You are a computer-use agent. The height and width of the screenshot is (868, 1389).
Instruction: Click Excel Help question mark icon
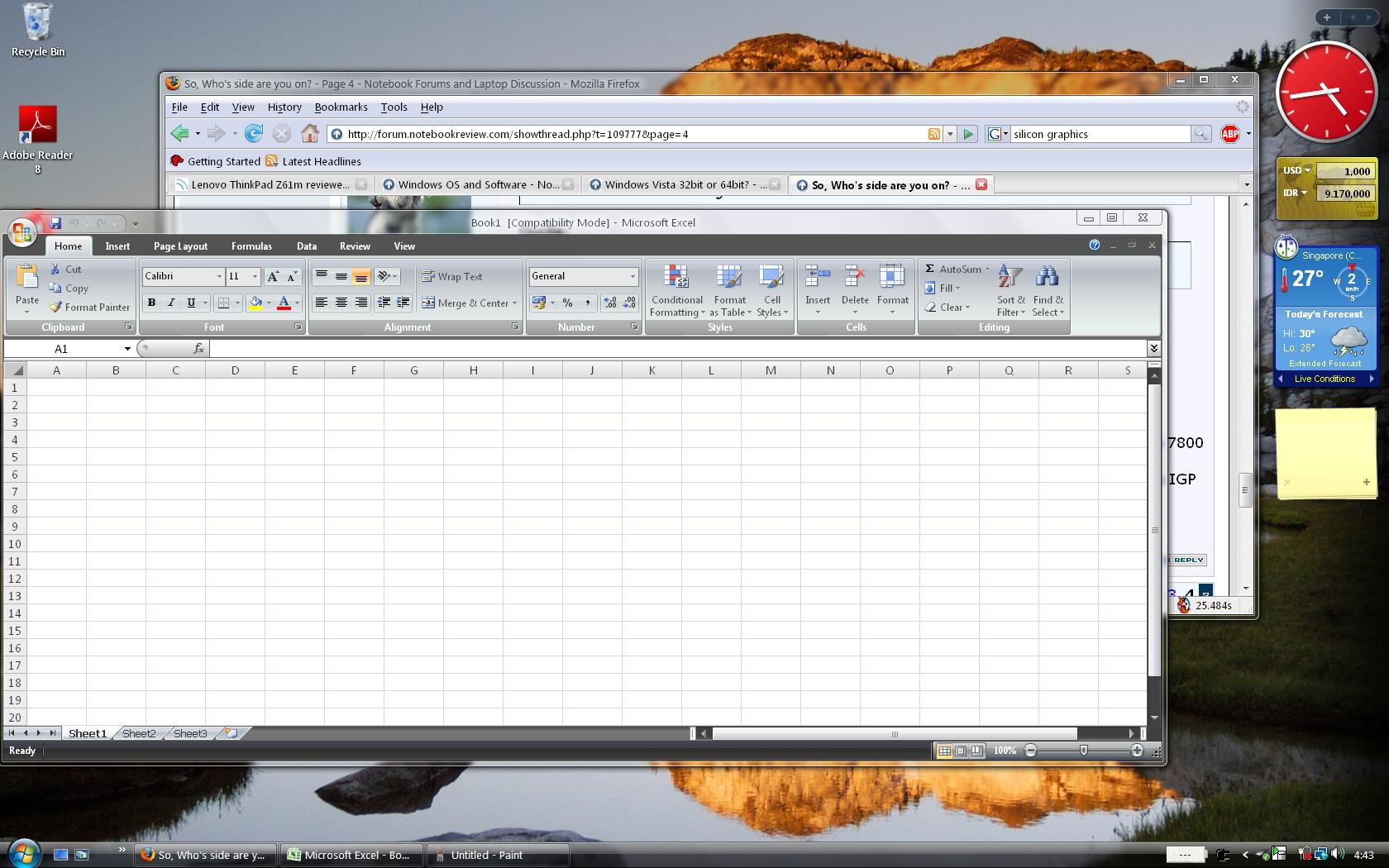click(x=1095, y=246)
